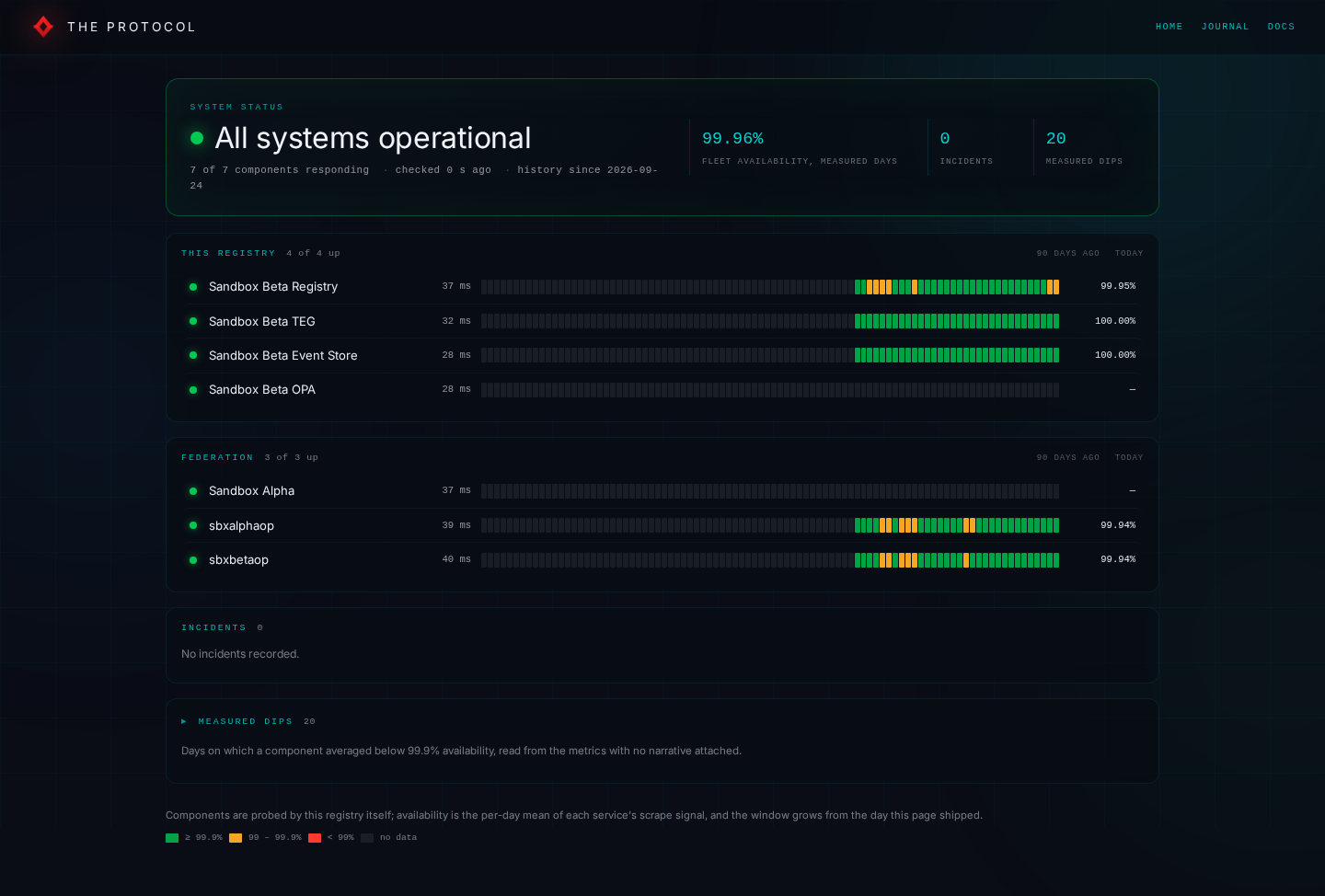The image size is (1325, 896).
Task: Select the sbxalphaop component name
Action: 241,525
